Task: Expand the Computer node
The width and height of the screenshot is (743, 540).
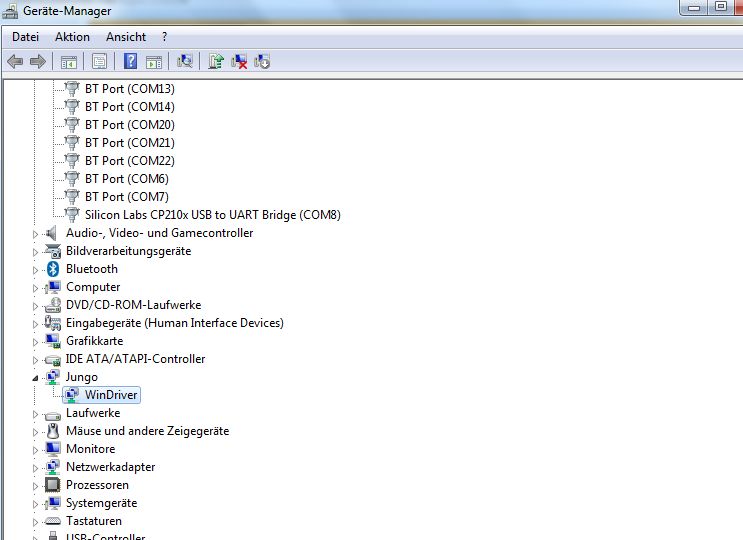Action: coord(35,288)
